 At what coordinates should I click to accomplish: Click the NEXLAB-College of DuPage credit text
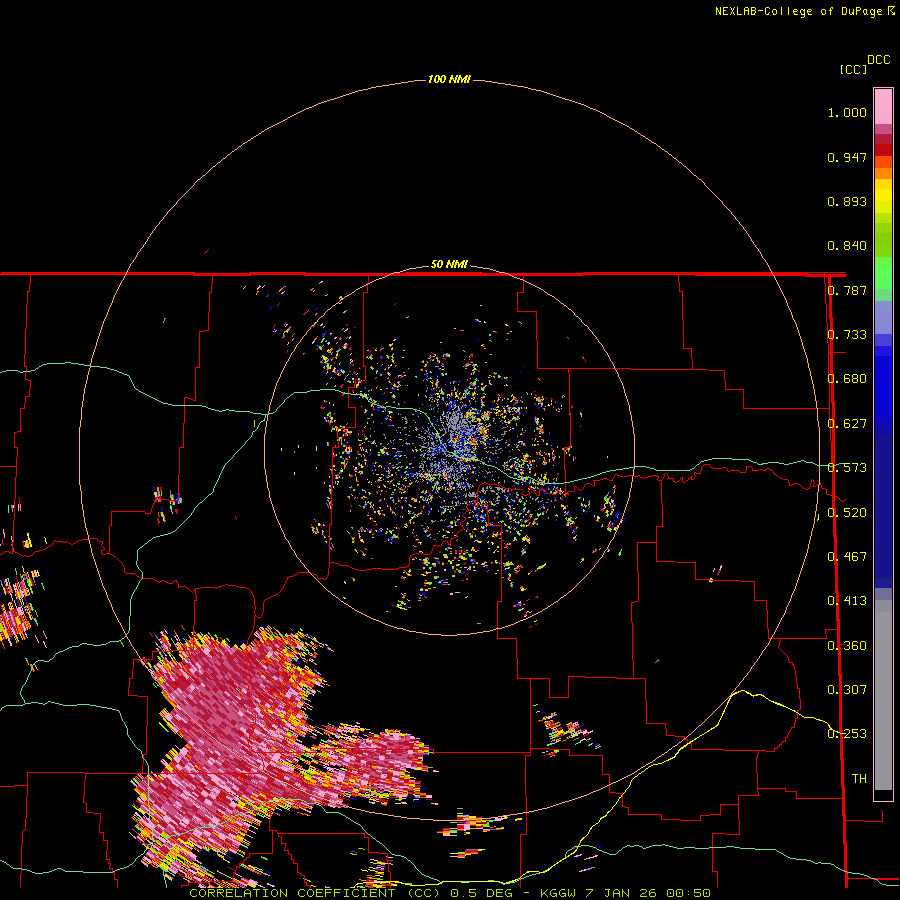[798, 11]
